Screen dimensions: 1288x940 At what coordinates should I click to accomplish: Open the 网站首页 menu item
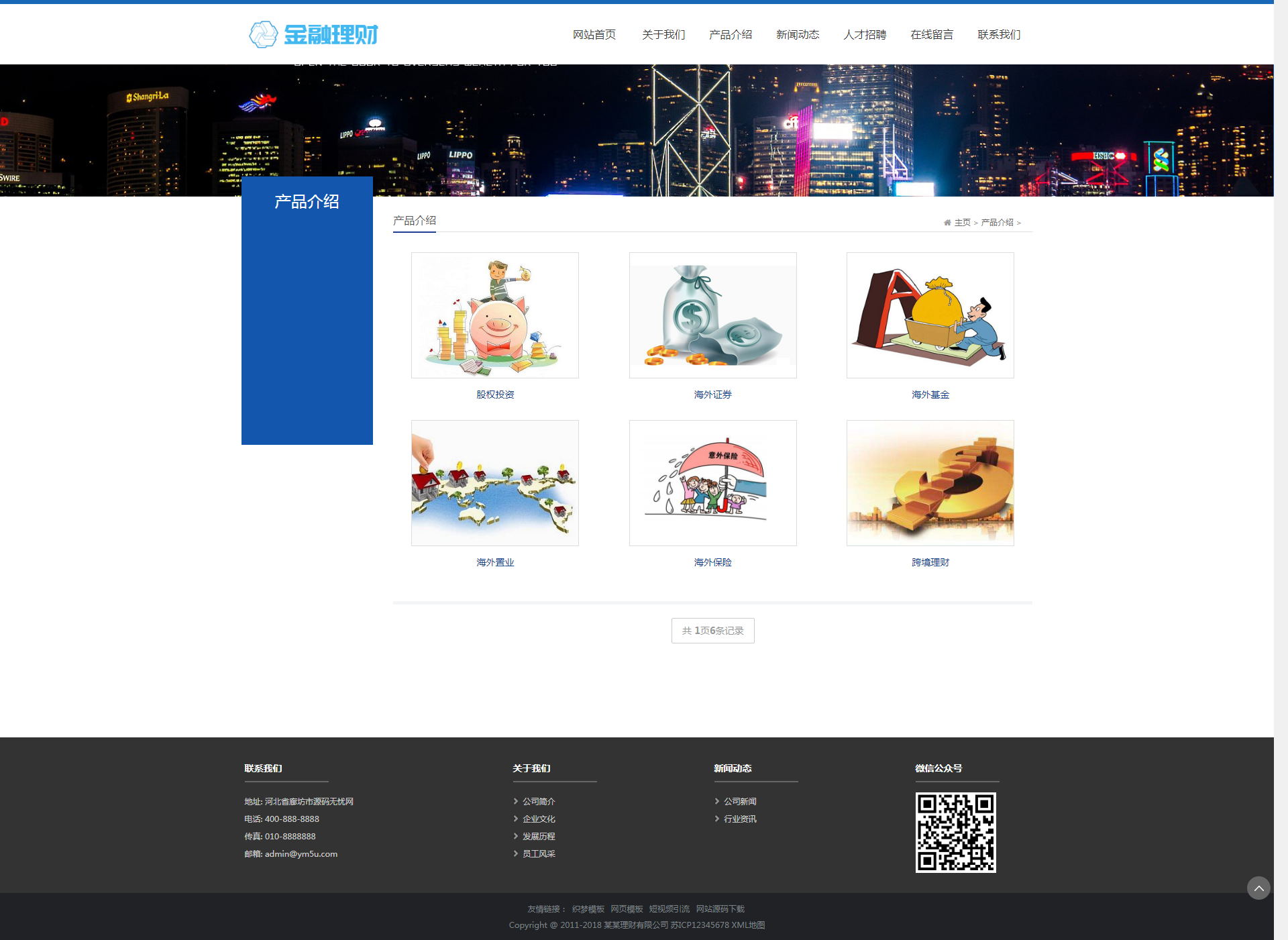coord(594,34)
